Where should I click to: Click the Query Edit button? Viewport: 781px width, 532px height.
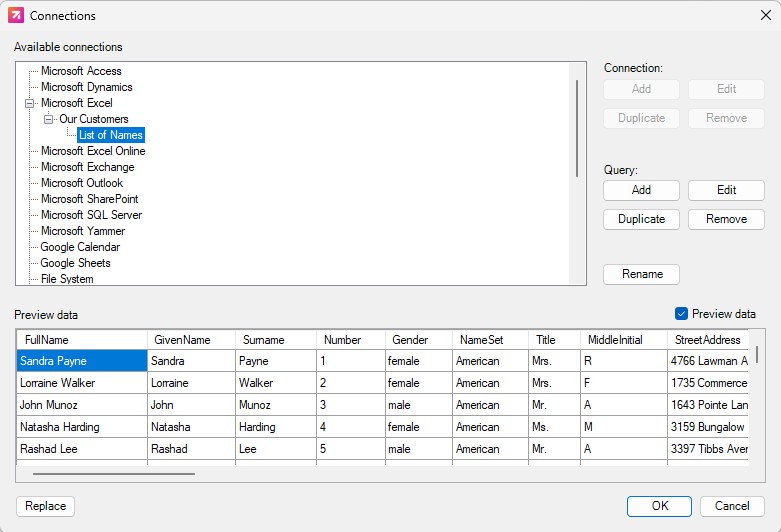tap(726, 190)
